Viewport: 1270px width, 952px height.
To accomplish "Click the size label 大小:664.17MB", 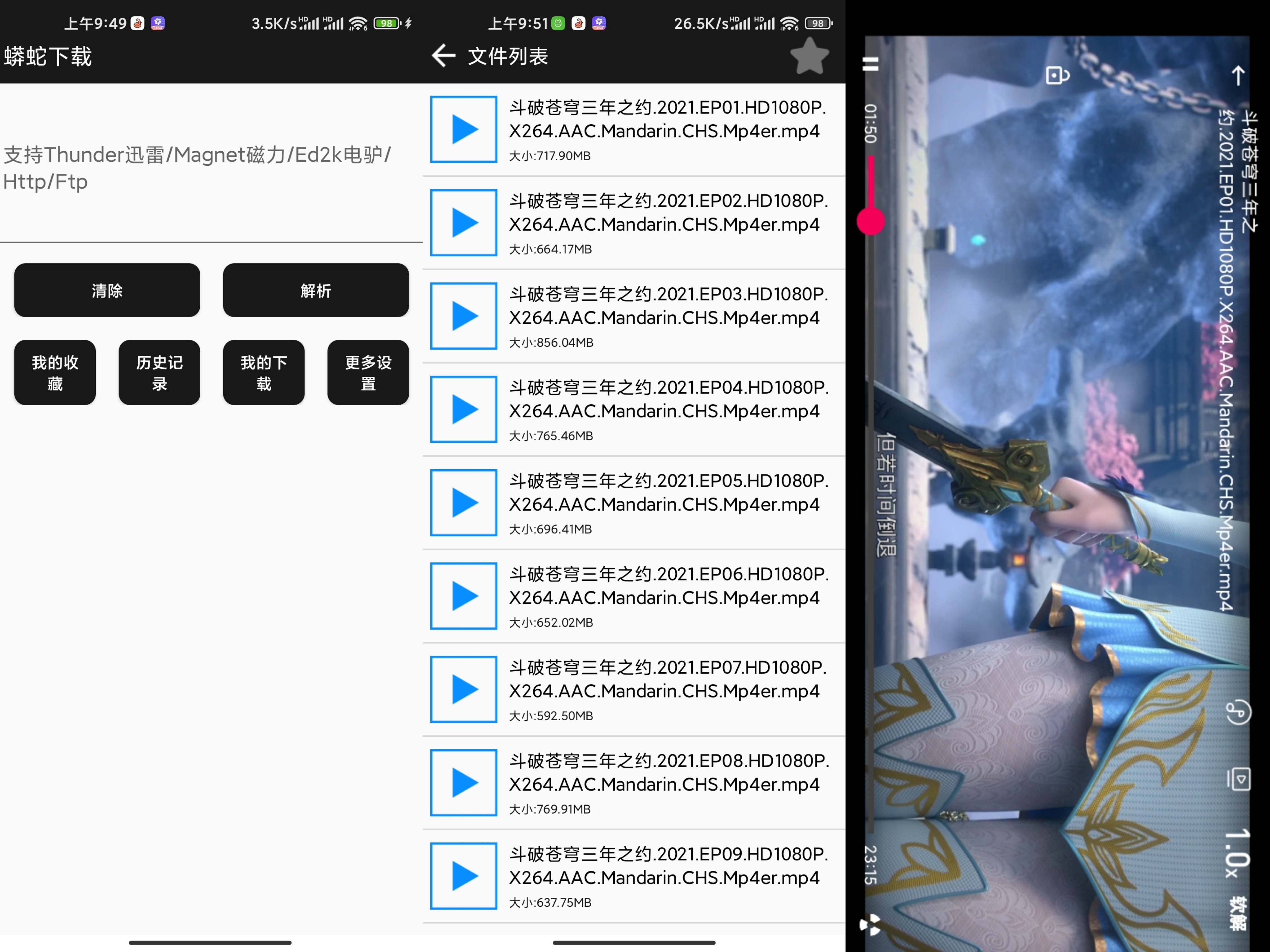I will [x=550, y=249].
